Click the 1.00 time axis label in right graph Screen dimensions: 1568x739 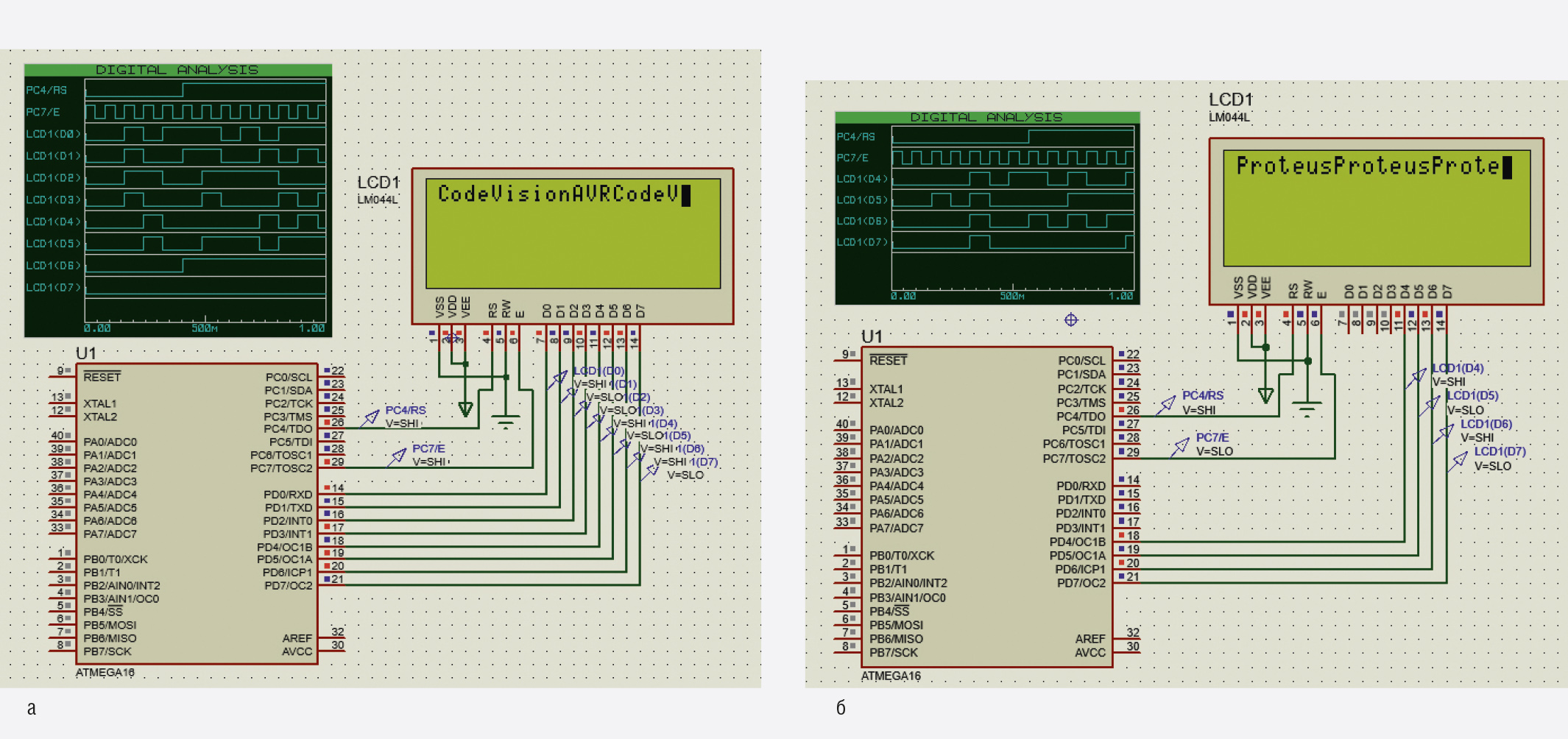(x=1121, y=296)
